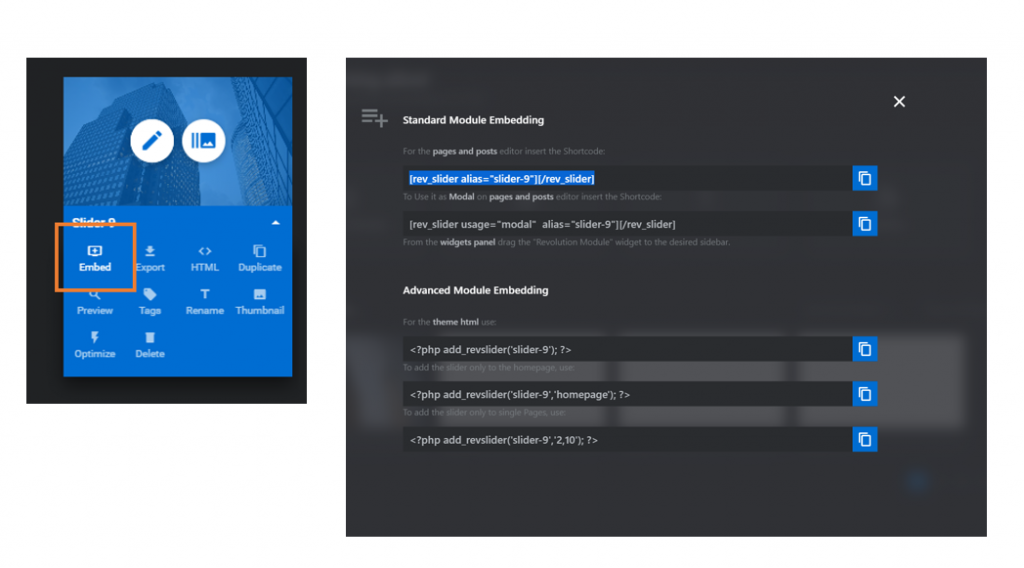The image size is (1024, 568).
Task: Duplicate the Slider 9 module
Action: point(260,258)
